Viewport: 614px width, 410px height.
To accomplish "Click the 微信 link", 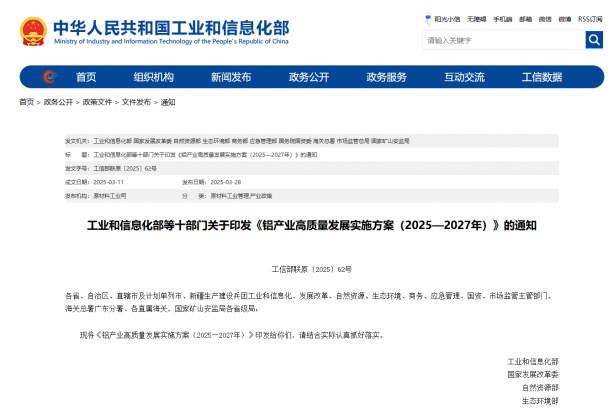I will point(545,19).
